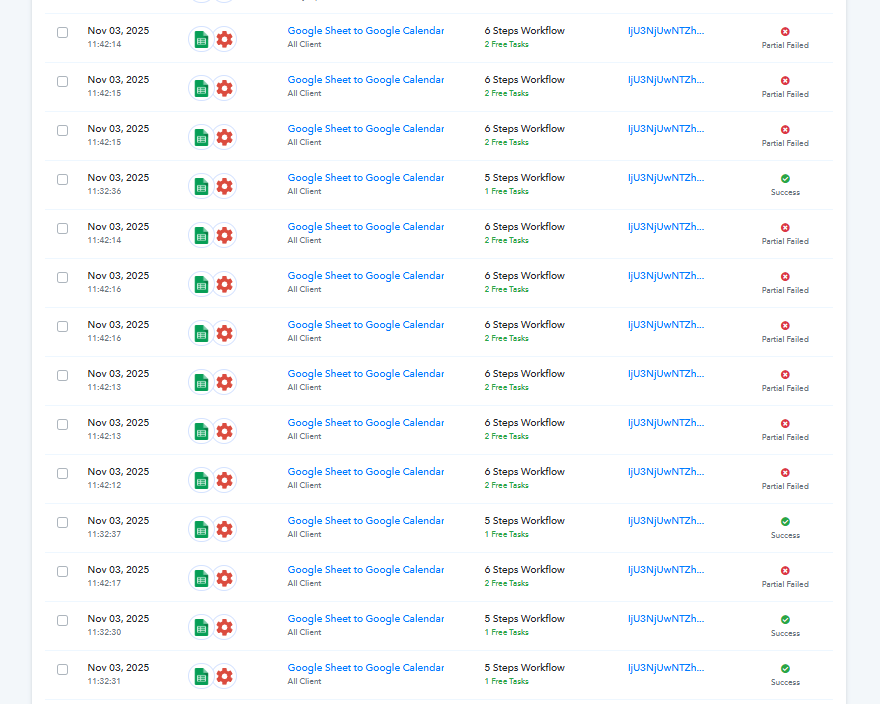Click the Google Sheets icon in the 11:42:12 row
Screen dimensions: 880x704
[201, 481]
